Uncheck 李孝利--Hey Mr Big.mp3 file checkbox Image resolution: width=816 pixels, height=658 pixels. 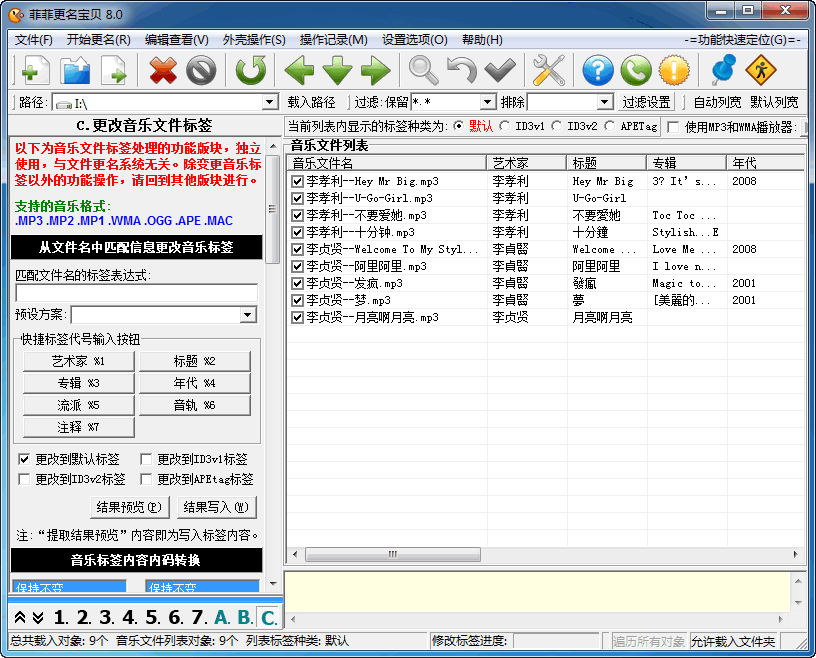tap(297, 181)
